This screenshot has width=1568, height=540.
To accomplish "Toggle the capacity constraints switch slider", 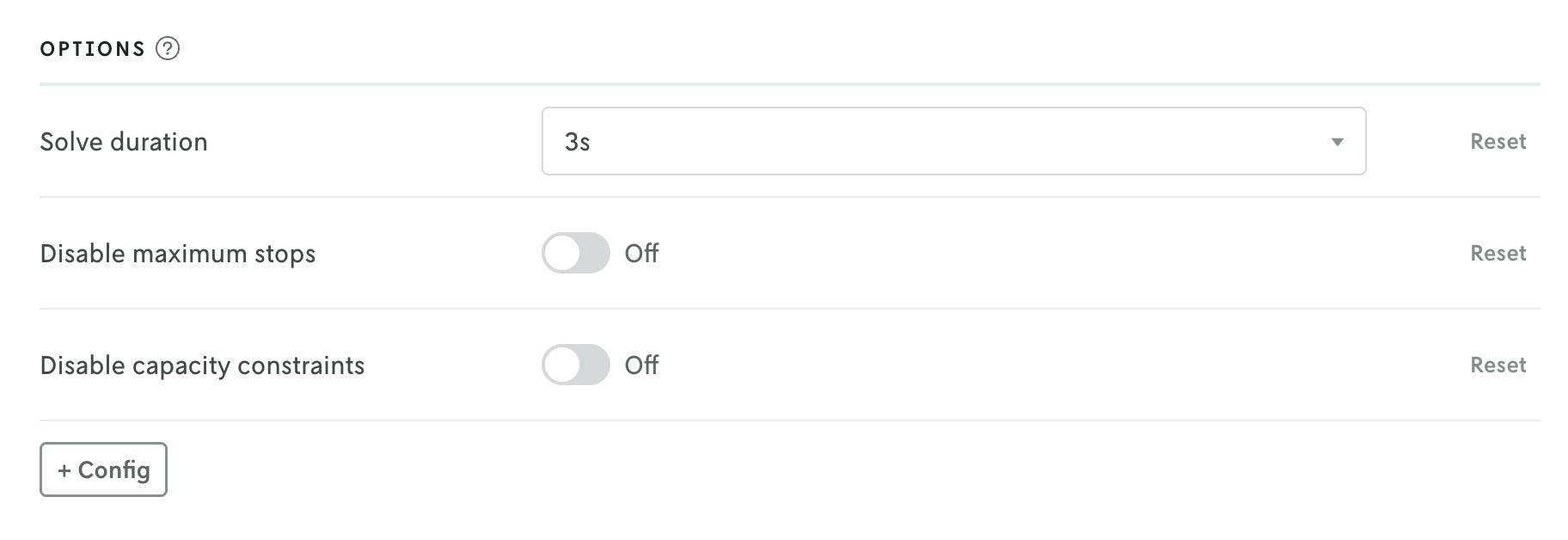I will (x=576, y=365).
